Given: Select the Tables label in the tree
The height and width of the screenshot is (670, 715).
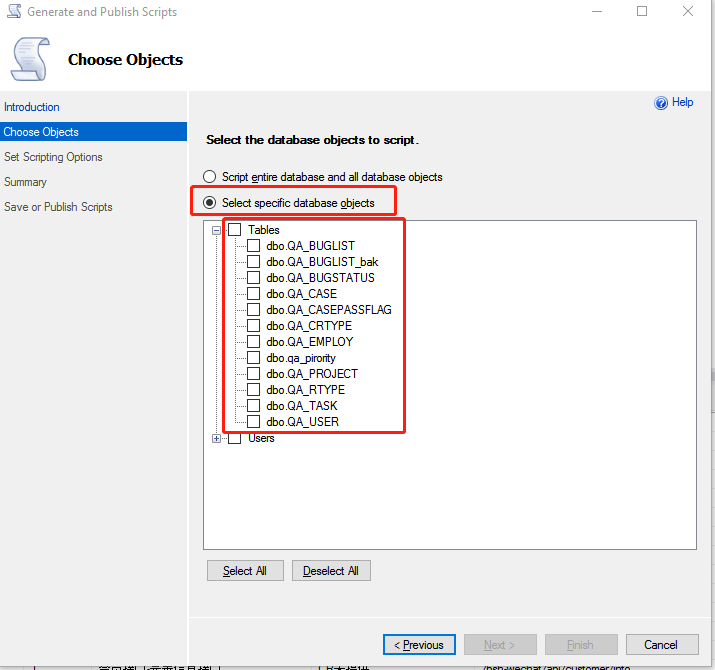Looking at the screenshot, I should click(x=264, y=230).
